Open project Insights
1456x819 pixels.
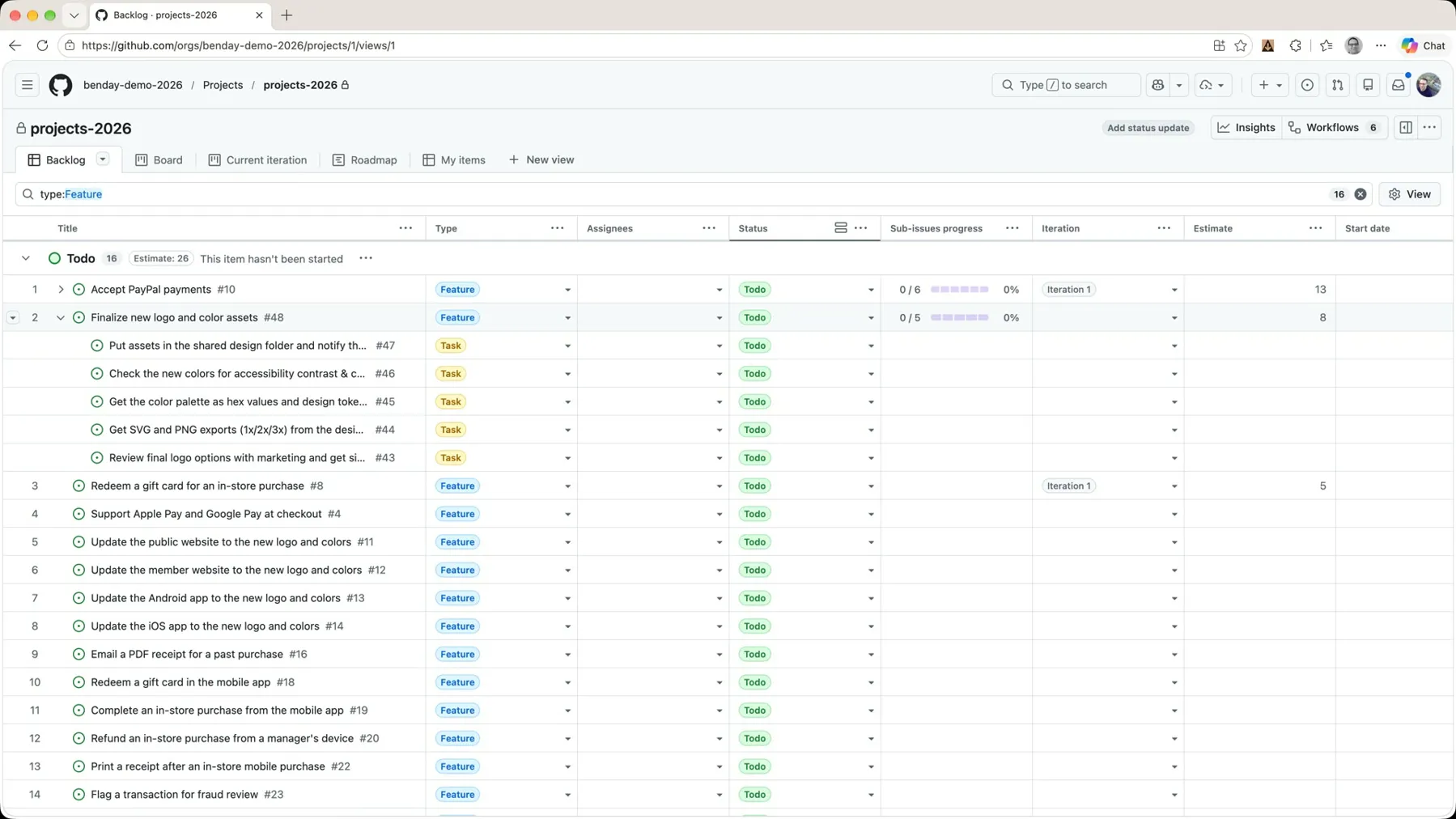coord(1246,128)
